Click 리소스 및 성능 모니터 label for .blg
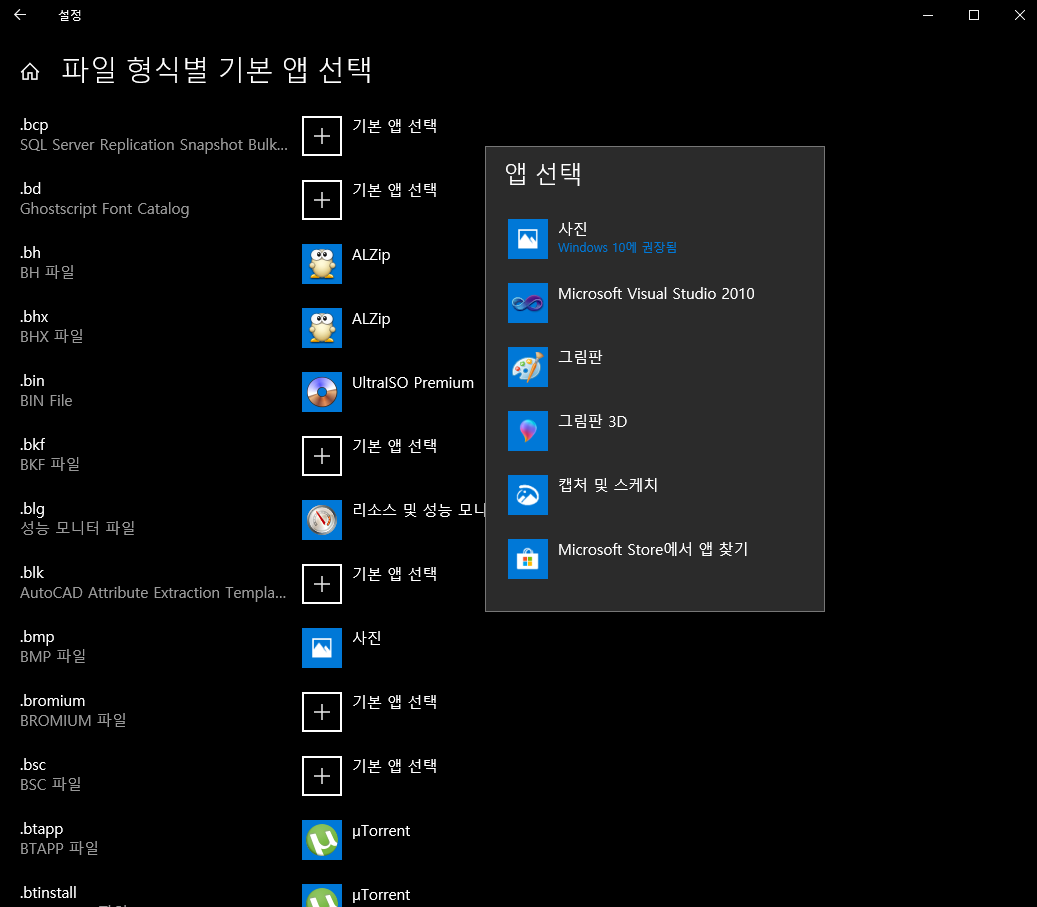Screen dimensions: 1037x907 click(x=419, y=510)
